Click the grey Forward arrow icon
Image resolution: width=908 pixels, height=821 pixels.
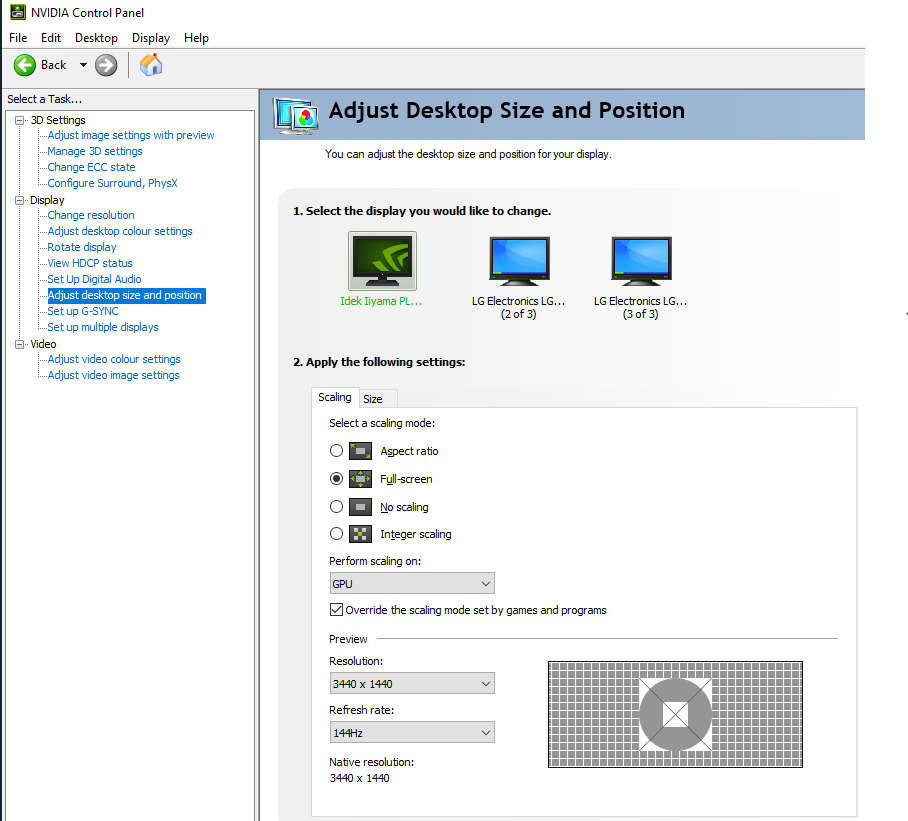[106, 65]
